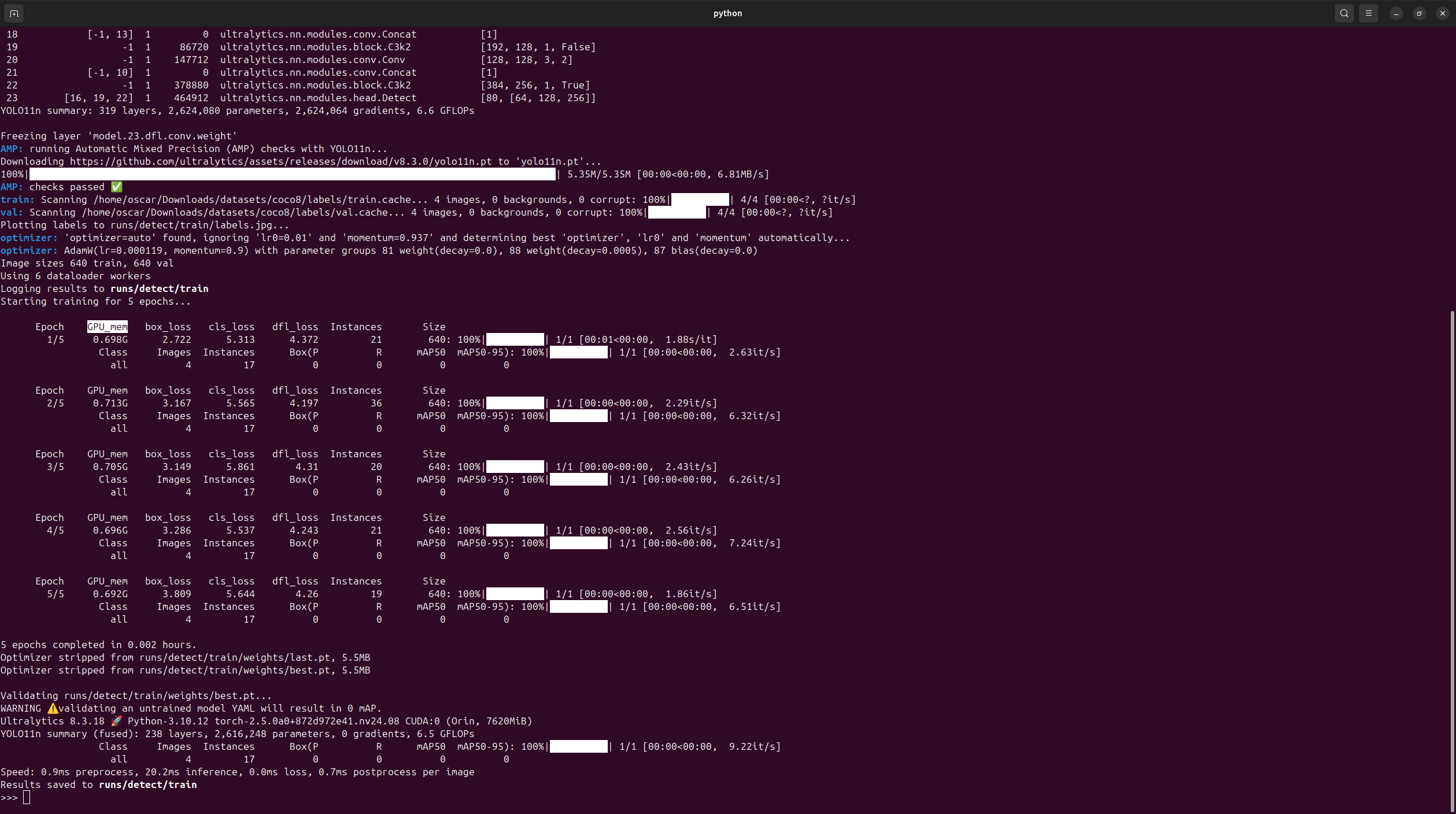Viewport: 1456px width, 814px height.
Task: Click the coco8 train.cache file path
Action: coord(252,199)
